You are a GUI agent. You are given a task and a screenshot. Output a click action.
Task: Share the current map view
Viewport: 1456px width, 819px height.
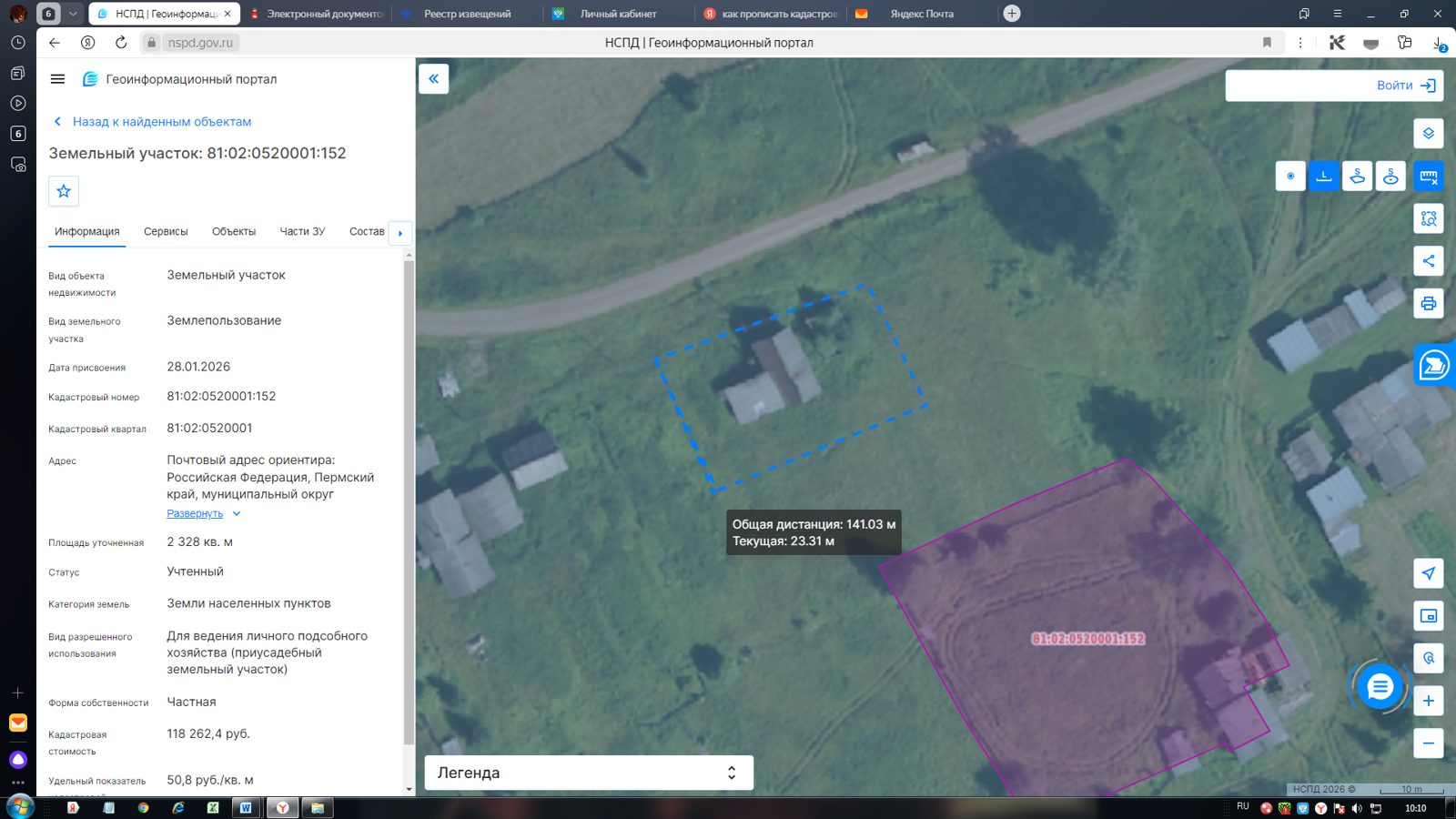[x=1428, y=261]
